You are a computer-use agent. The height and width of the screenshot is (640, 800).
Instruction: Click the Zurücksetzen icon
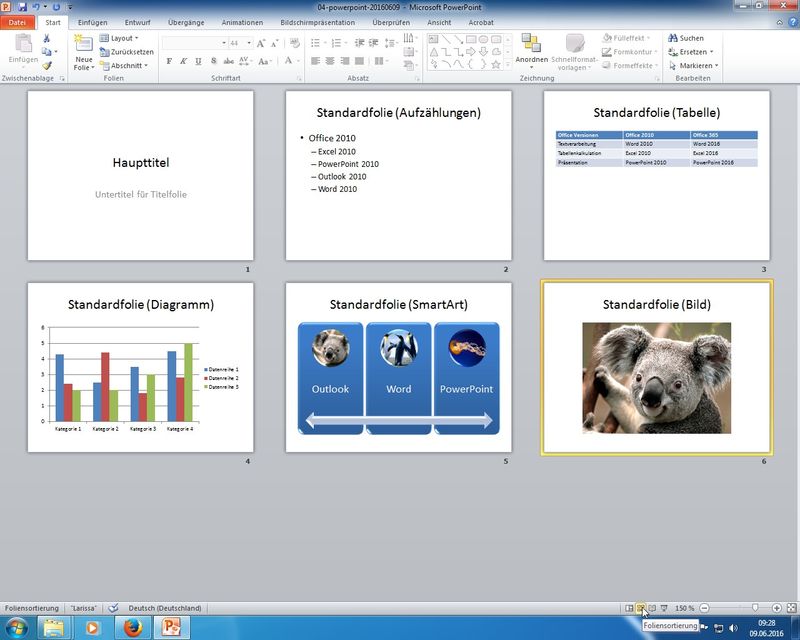click(x=104, y=52)
